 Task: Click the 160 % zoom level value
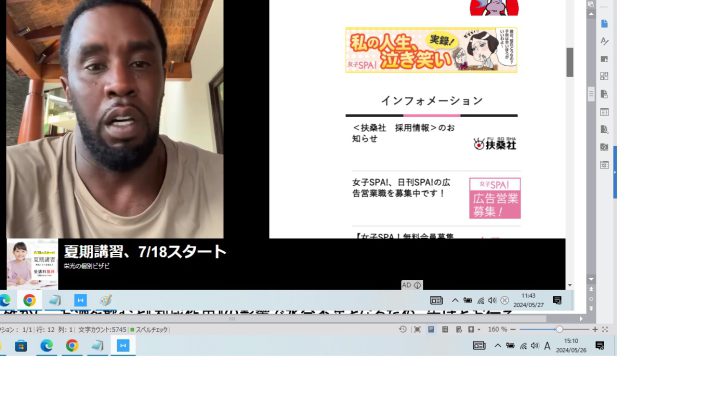pos(497,329)
